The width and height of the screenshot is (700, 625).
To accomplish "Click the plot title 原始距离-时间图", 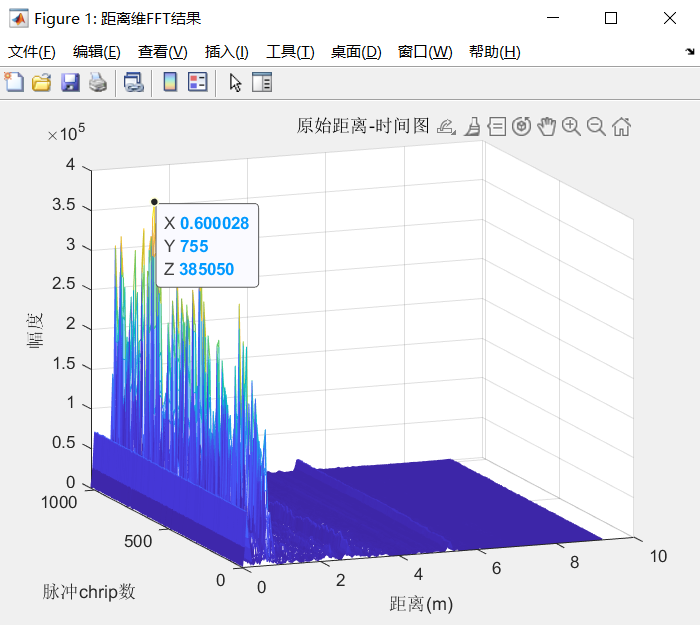I will pyautogui.click(x=363, y=126).
